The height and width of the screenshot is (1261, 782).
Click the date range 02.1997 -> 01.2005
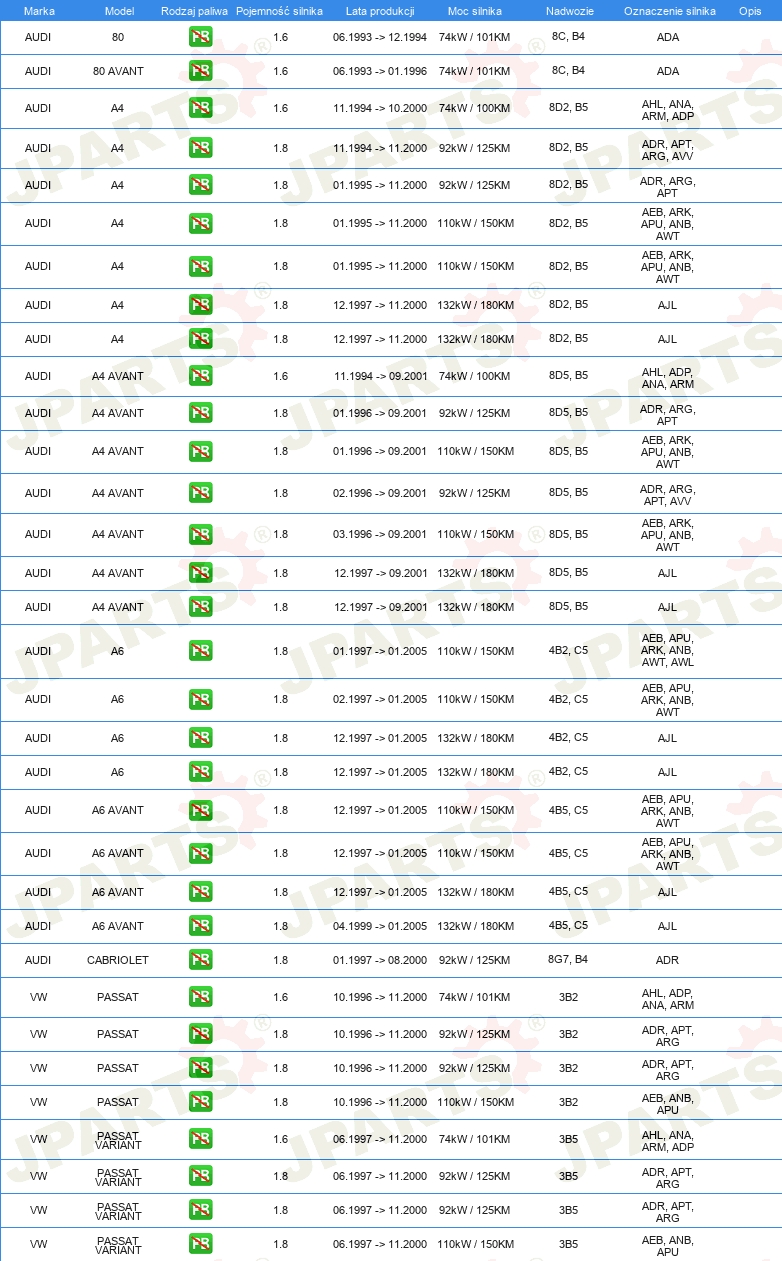click(380, 699)
